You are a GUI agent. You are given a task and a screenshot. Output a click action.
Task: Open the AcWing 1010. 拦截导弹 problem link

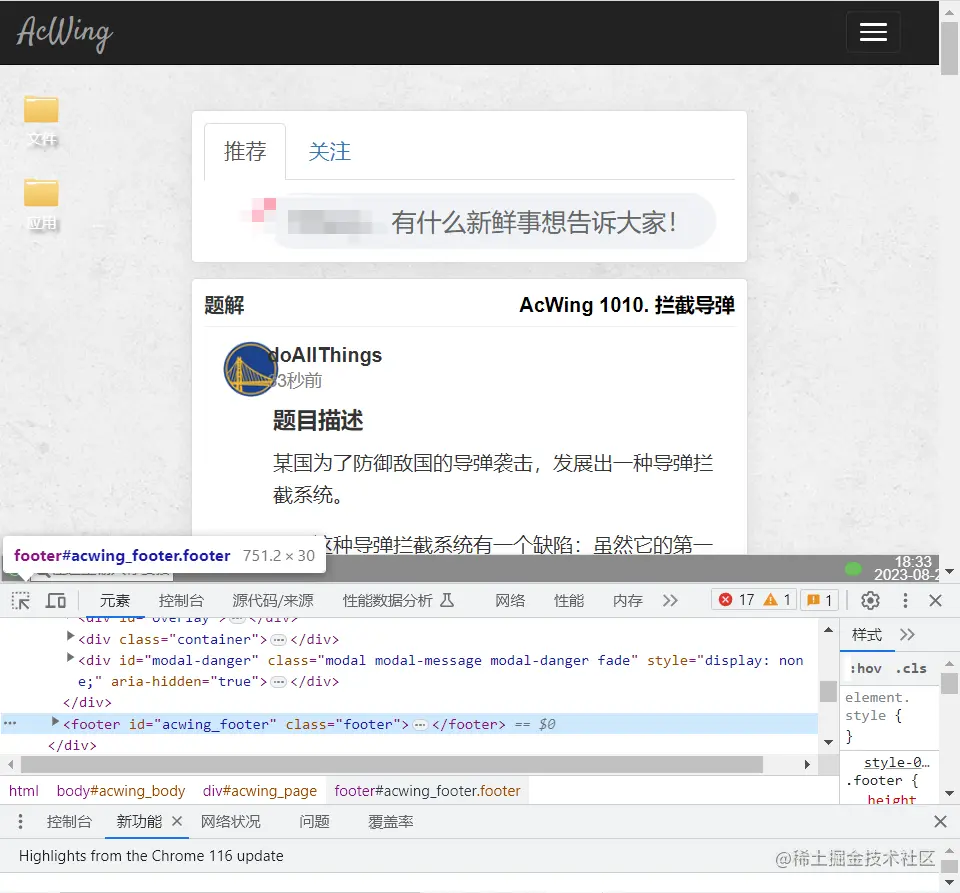tap(627, 305)
